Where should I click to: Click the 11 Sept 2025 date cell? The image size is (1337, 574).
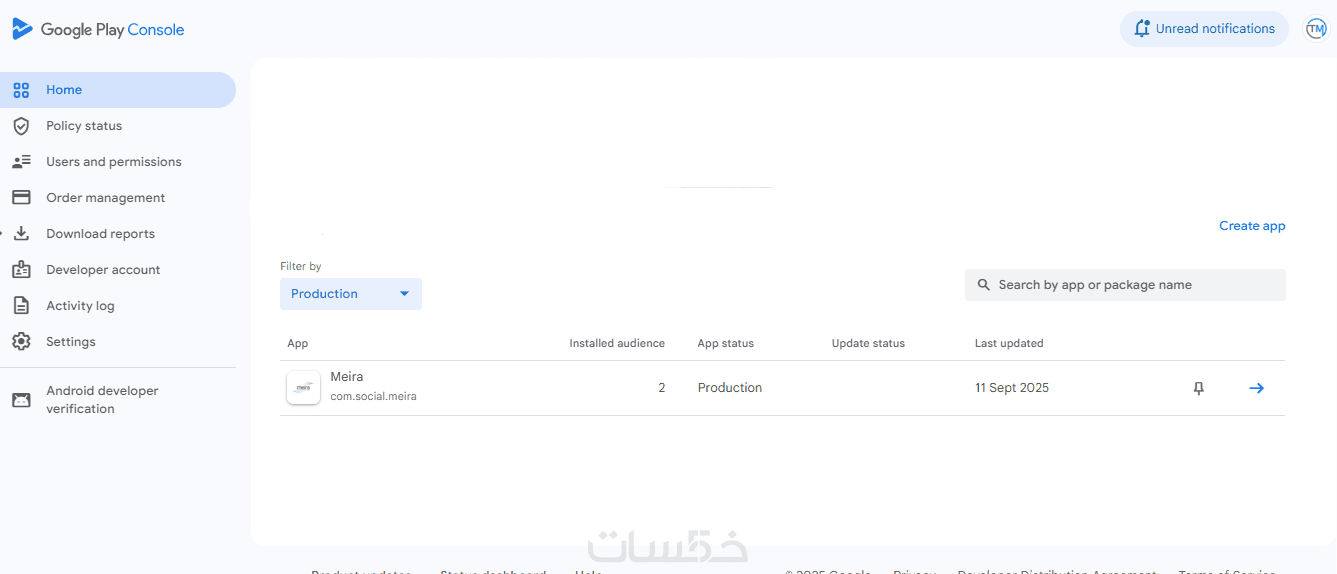1012,388
